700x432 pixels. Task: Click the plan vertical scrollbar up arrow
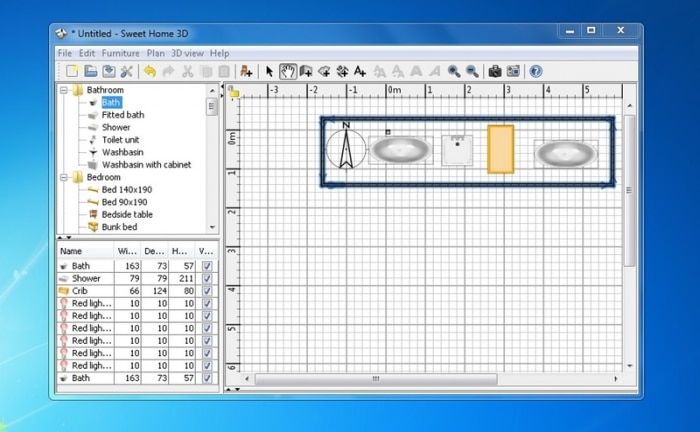(629, 106)
